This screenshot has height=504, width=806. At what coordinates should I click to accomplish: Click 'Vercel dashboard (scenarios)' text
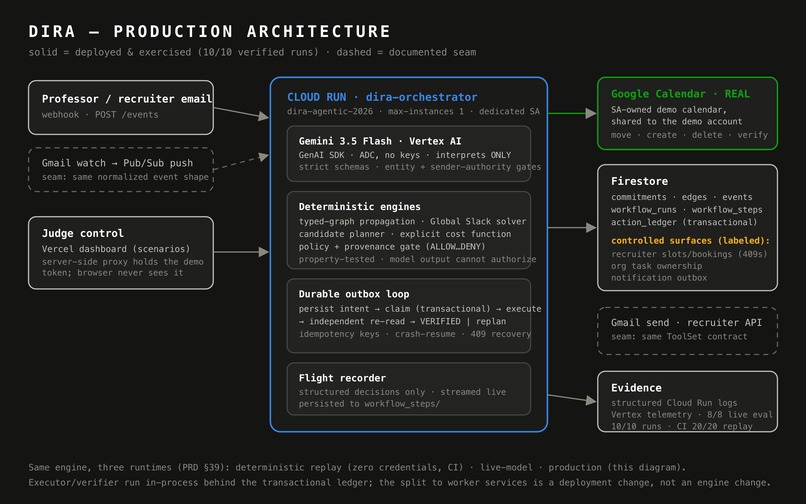pyautogui.click(x=116, y=249)
